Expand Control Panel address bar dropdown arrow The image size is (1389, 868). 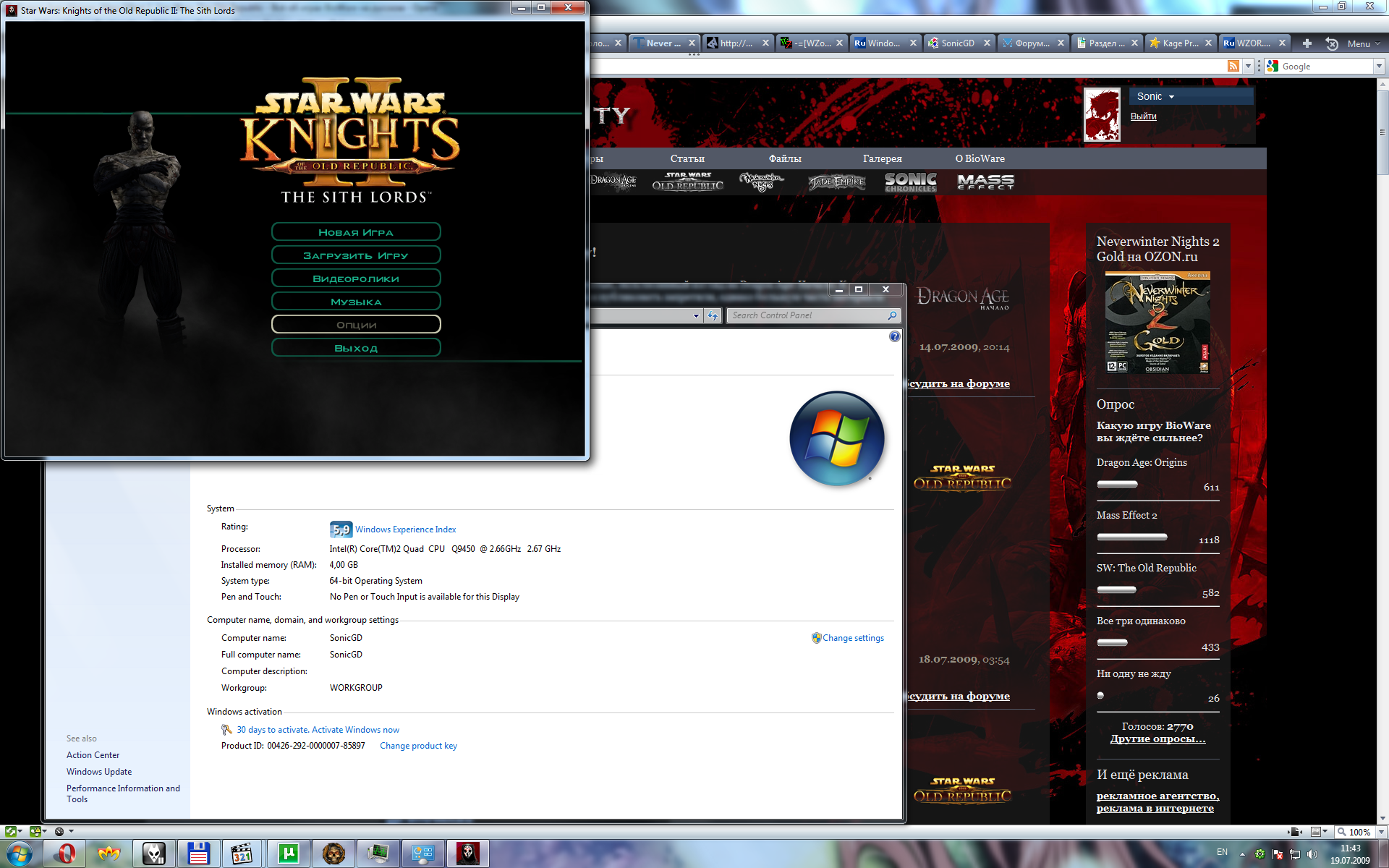696,315
